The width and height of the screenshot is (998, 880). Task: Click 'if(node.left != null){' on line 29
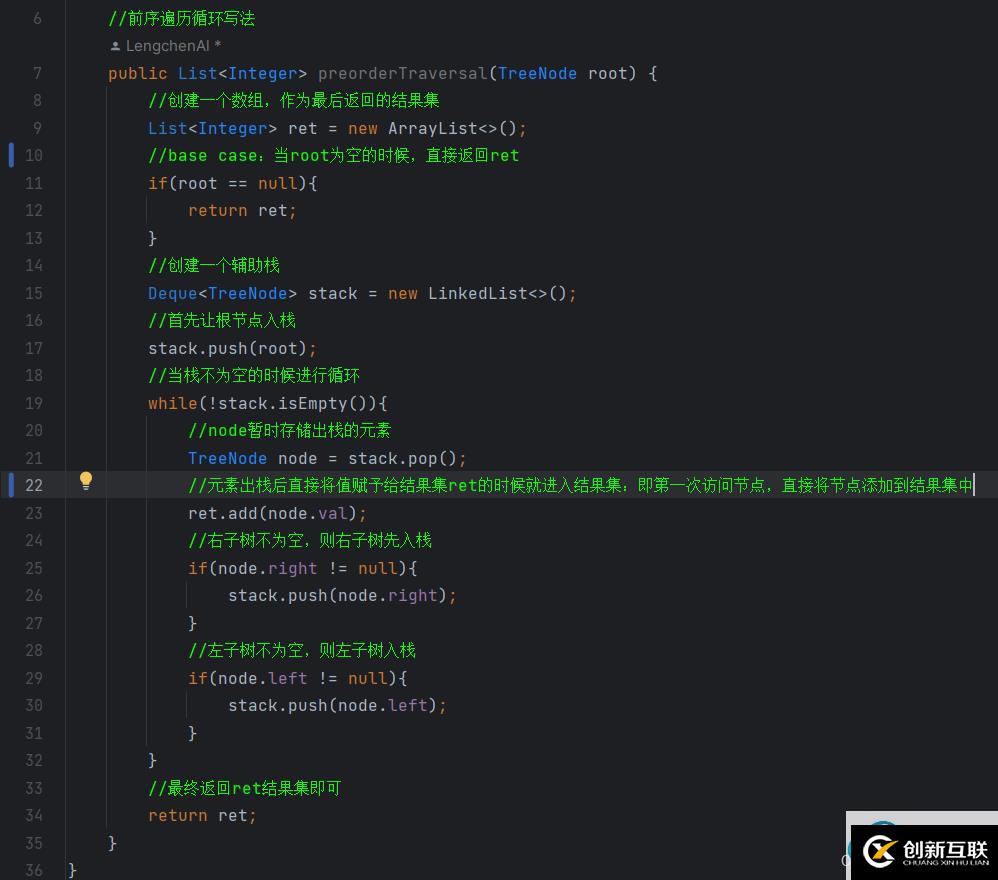coord(298,678)
